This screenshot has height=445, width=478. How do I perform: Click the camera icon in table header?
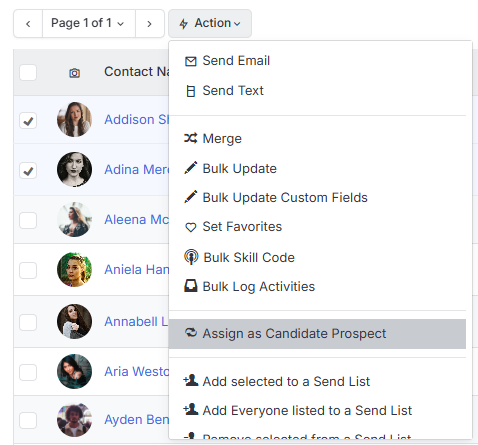74,73
